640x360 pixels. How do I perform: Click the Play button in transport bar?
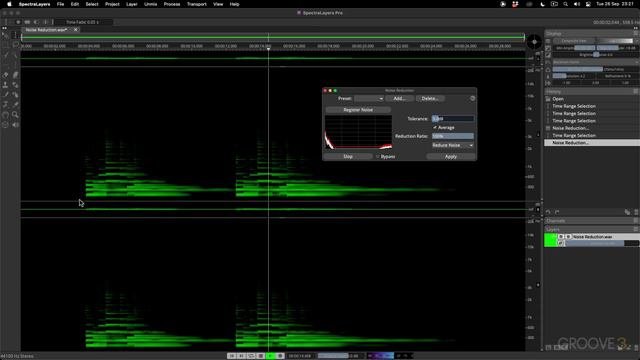[270, 356]
